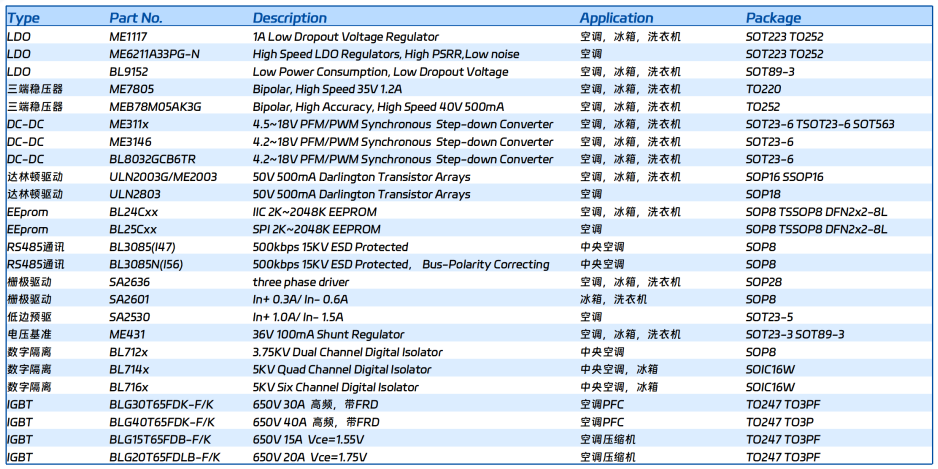Click package 'SOT23-5' cell
This screenshot has width=938, height=469.
[x=769, y=317]
